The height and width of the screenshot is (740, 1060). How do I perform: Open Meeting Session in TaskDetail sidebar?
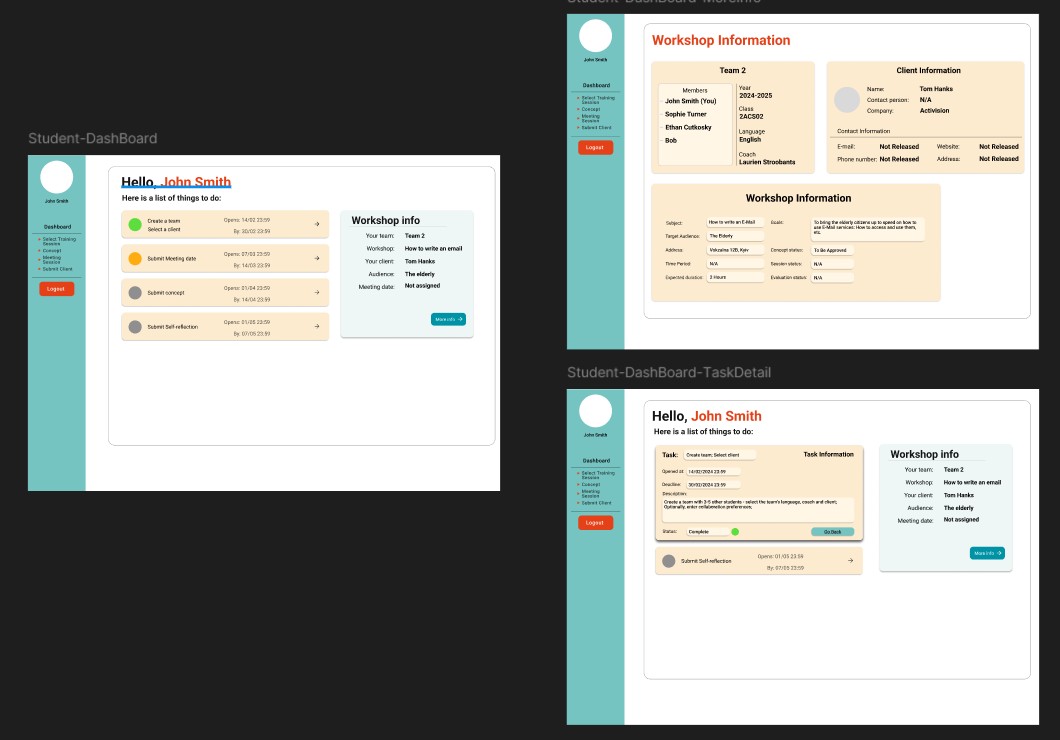coord(591,493)
